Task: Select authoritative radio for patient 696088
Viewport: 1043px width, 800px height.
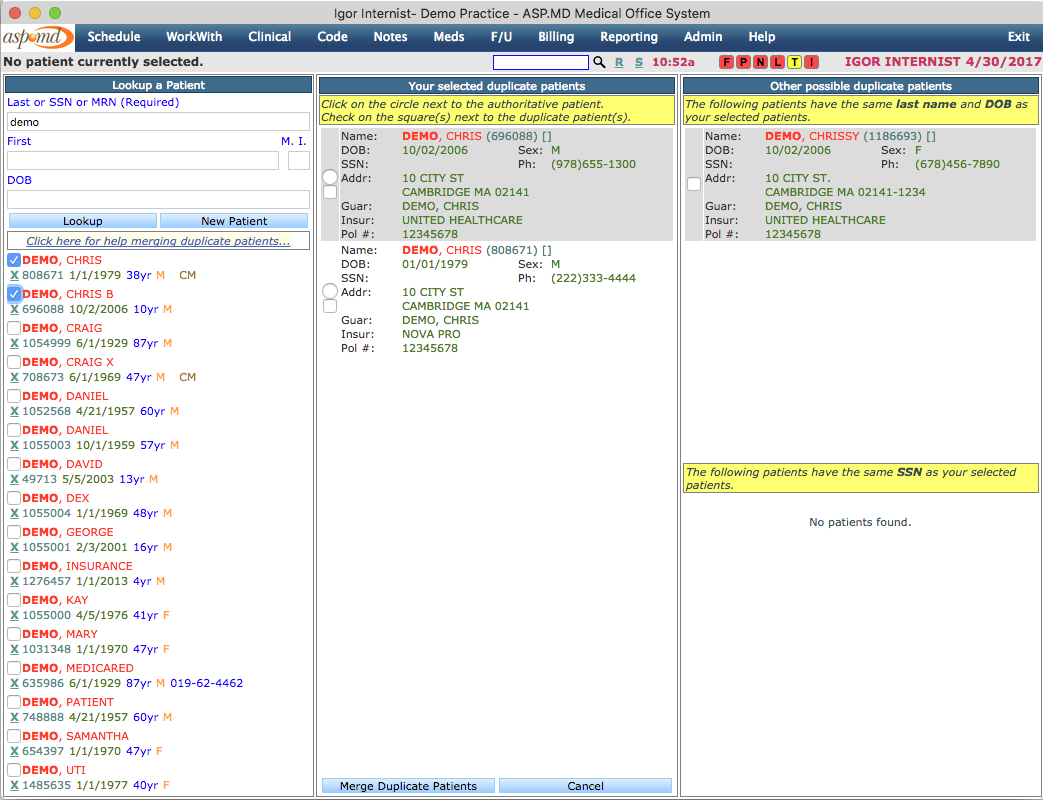Action: pyautogui.click(x=330, y=177)
